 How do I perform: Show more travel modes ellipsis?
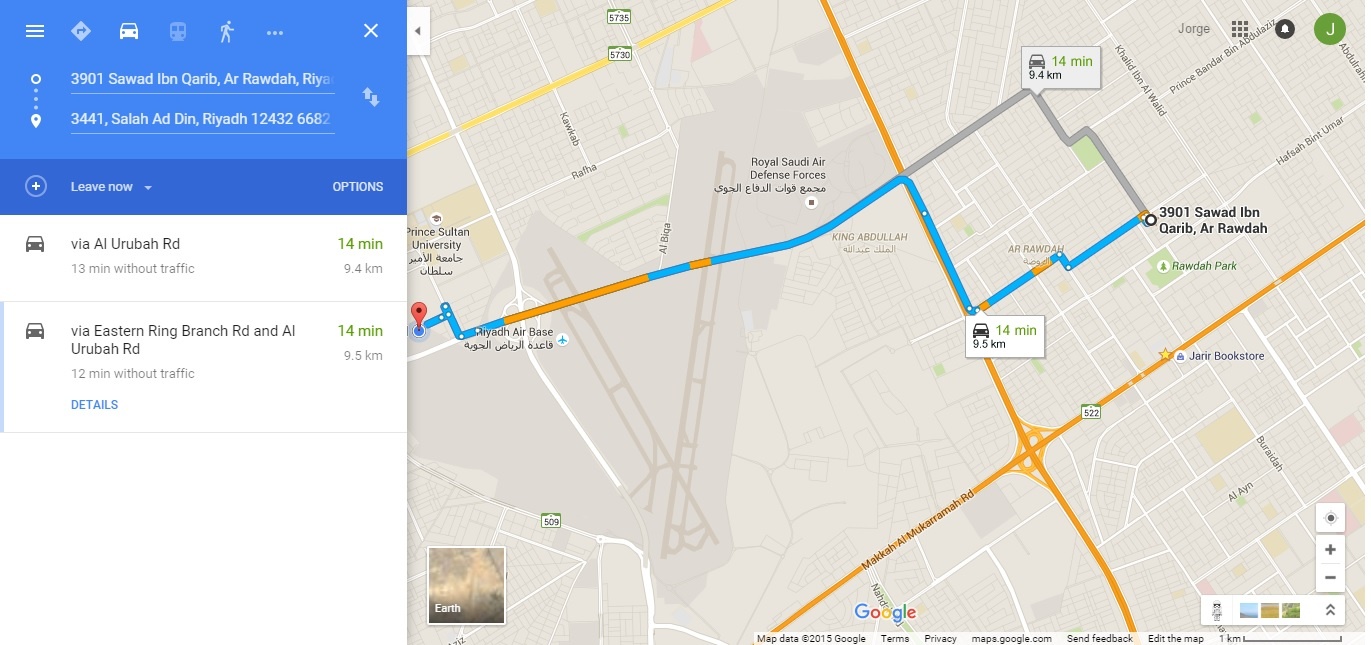tap(275, 32)
